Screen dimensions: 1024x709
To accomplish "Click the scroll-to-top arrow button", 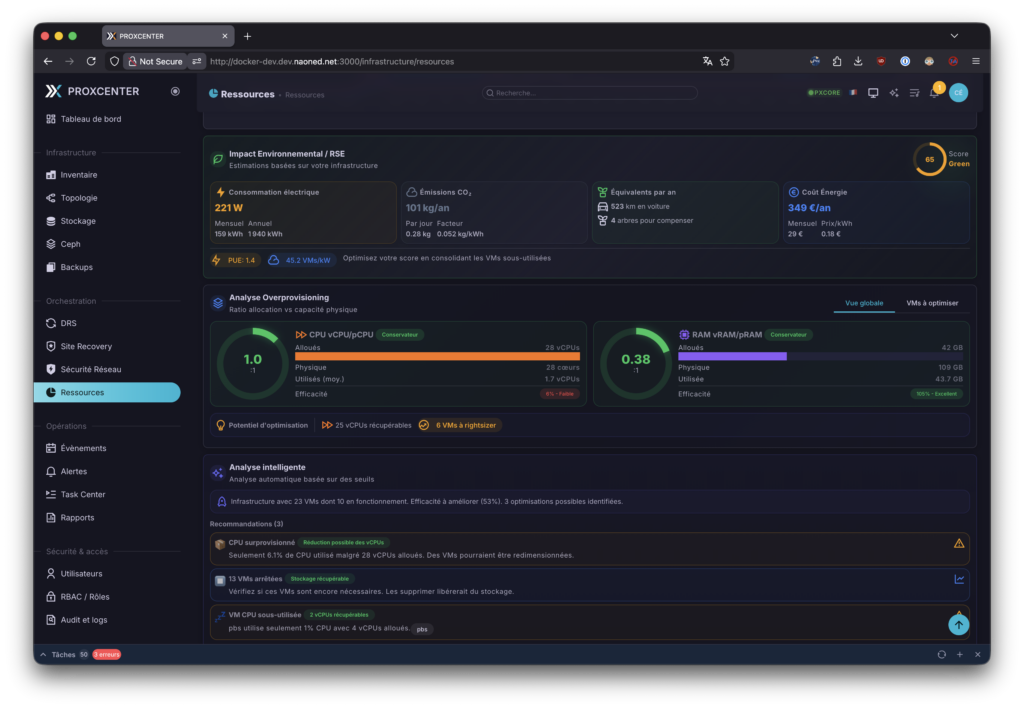I will [x=958, y=625].
